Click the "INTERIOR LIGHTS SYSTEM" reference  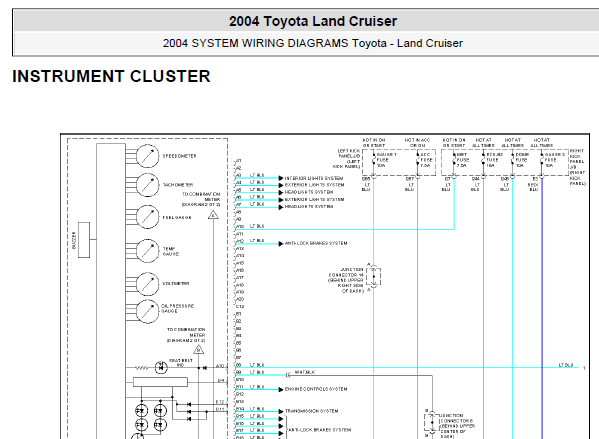point(314,178)
